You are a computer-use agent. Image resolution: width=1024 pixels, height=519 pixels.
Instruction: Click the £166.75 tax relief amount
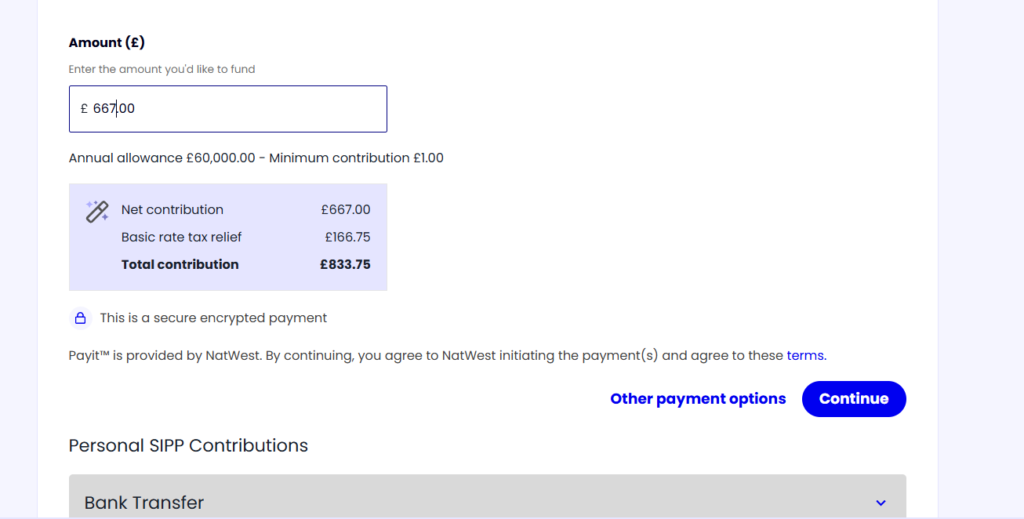tap(347, 237)
